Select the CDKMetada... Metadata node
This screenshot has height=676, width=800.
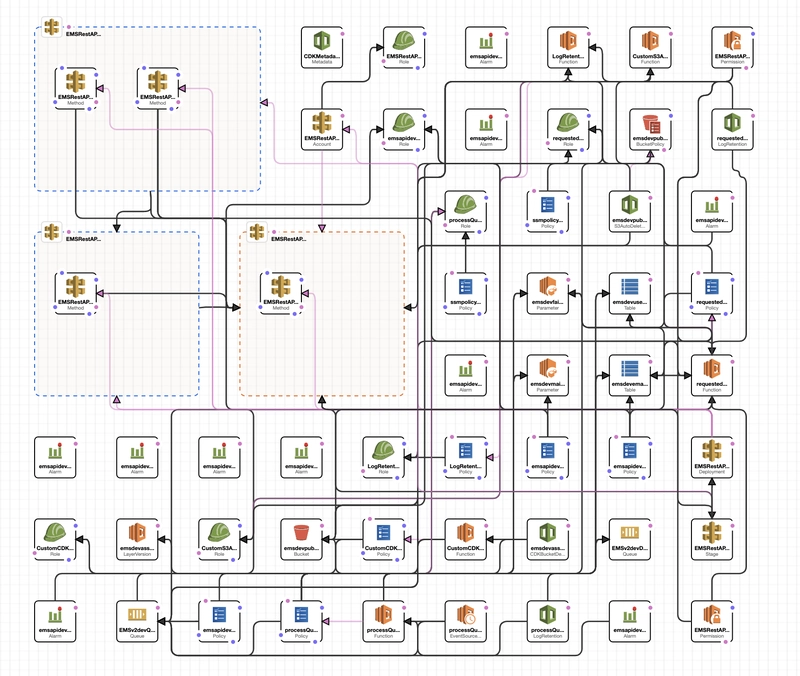pos(321,47)
